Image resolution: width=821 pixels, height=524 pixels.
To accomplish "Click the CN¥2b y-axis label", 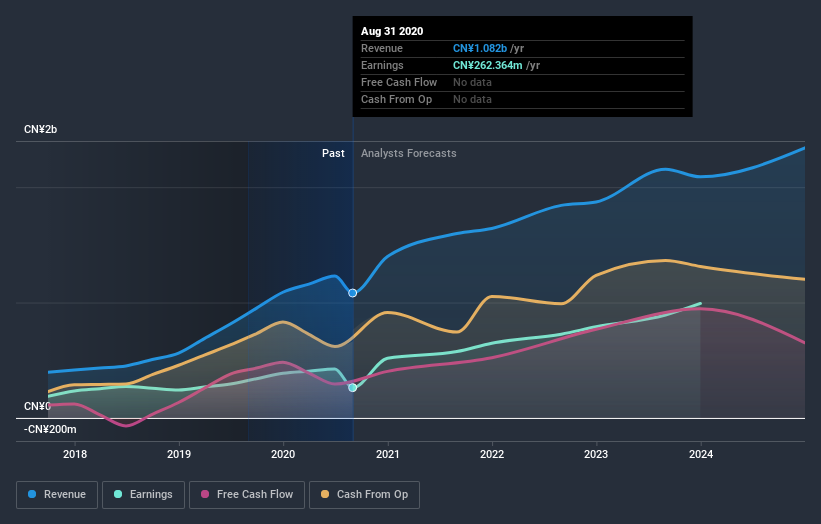I will (x=40, y=129).
